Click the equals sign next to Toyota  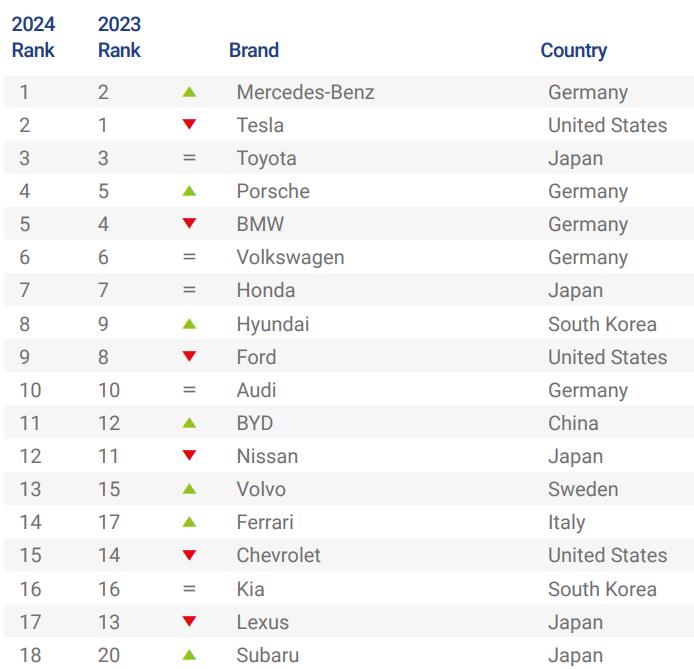pyautogui.click(x=190, y=158)
